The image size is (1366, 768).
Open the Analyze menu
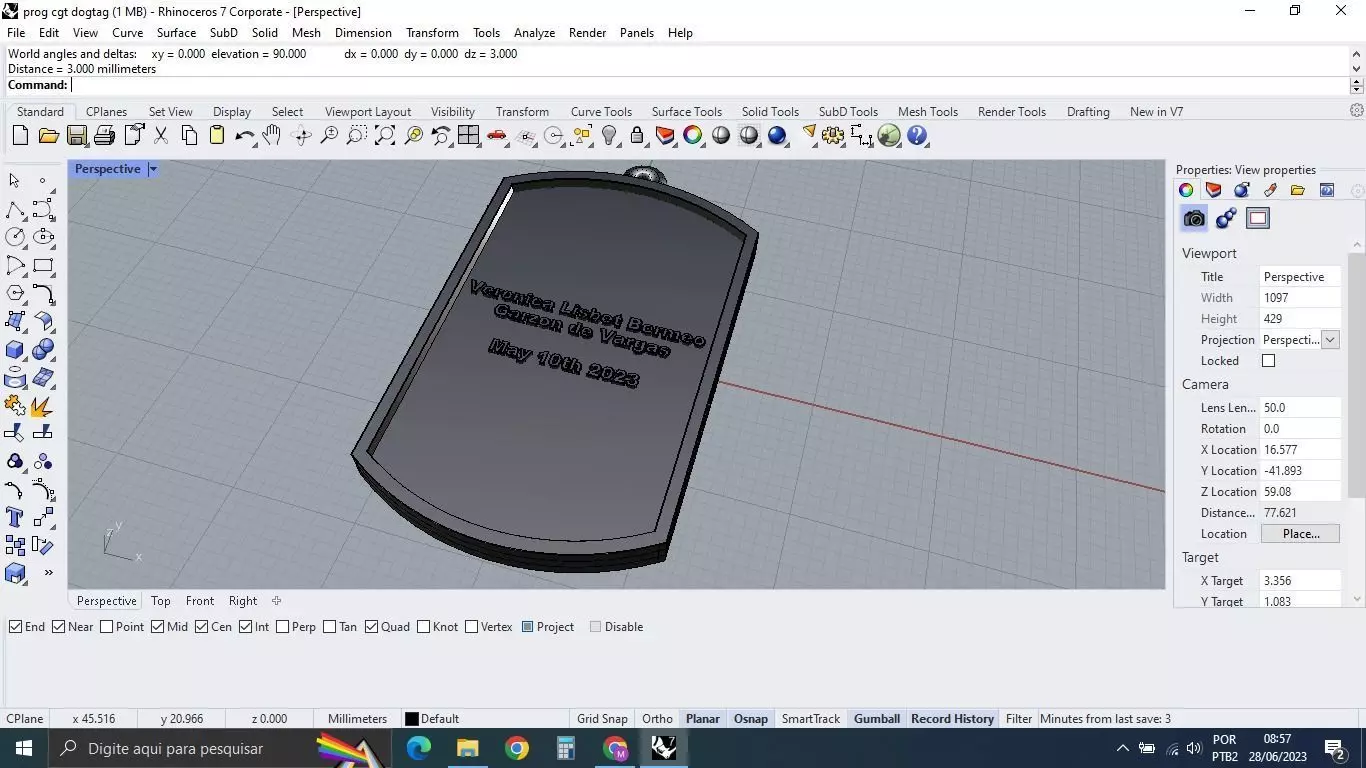point(534,33)
